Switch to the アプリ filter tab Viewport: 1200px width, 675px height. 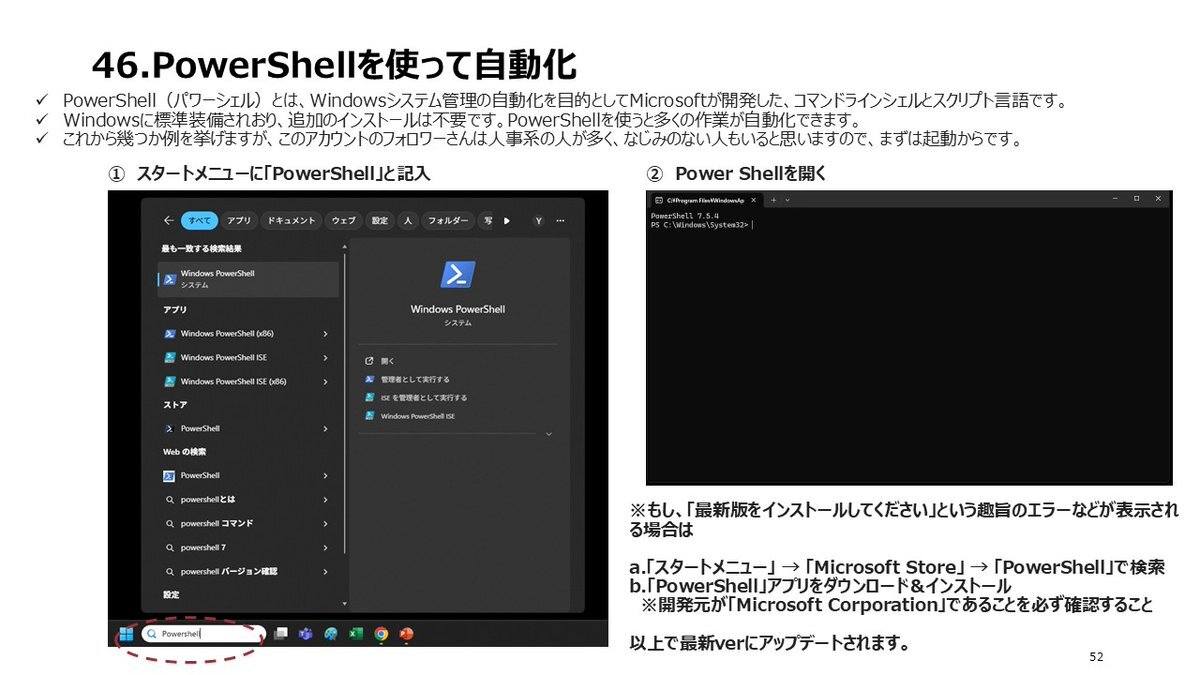coord(239,220)
